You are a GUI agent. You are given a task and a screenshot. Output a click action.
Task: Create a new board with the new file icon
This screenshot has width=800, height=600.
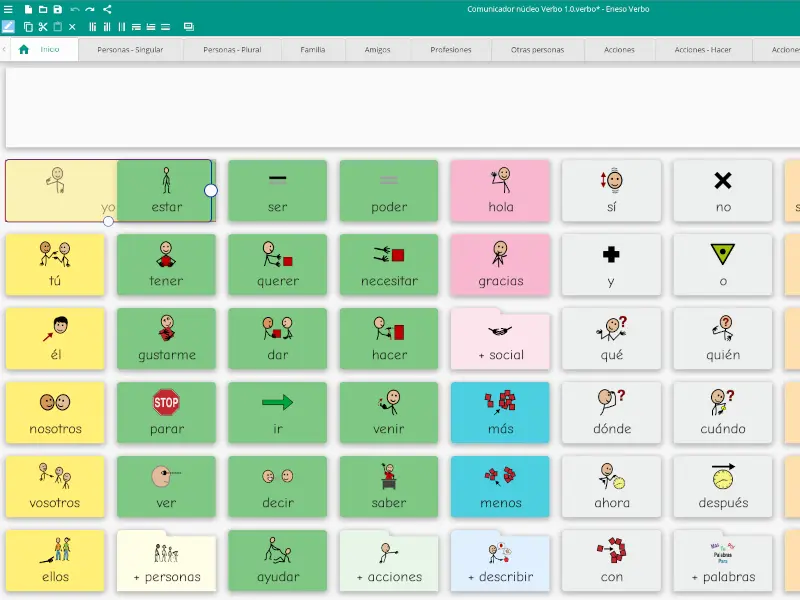click(x=29, y=9)
